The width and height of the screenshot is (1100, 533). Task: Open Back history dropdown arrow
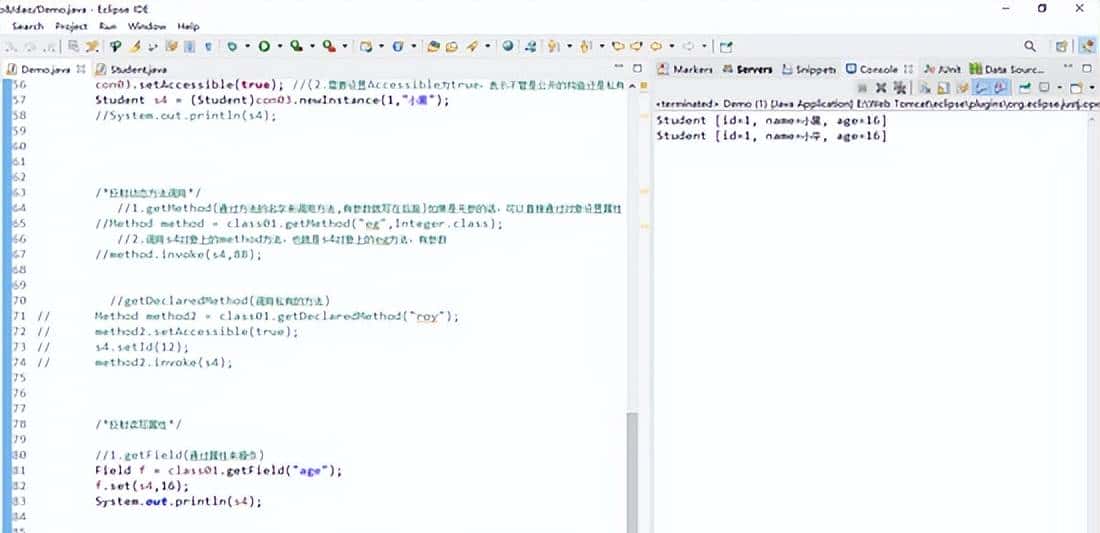pos(672,46)
